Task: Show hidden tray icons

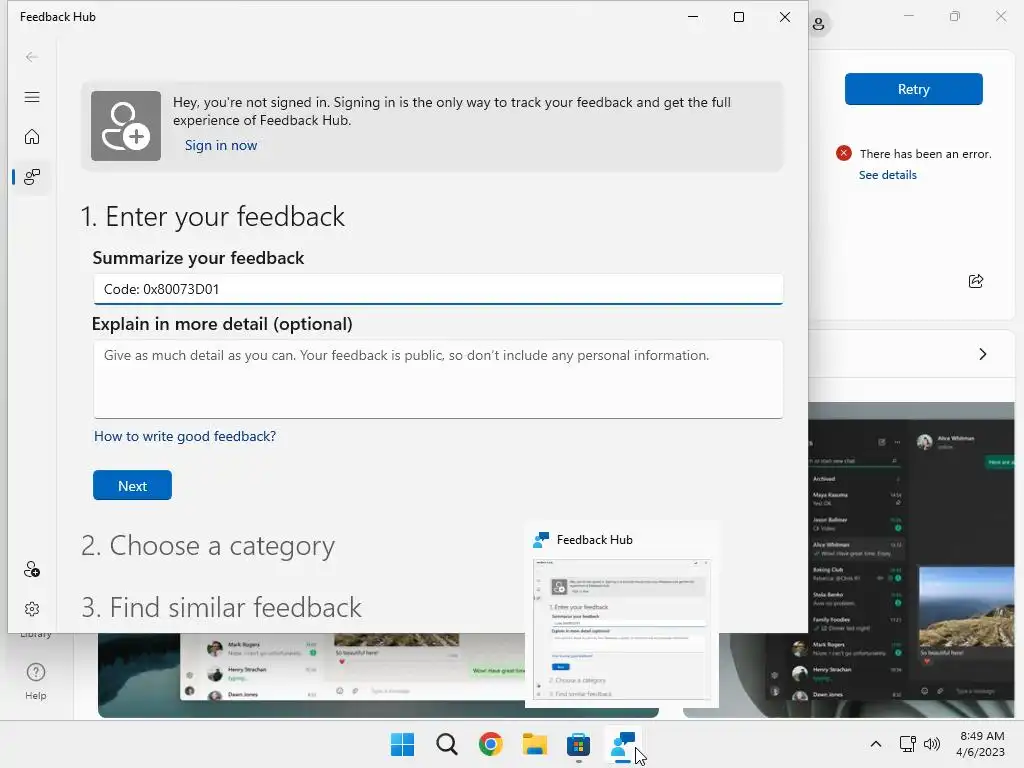Action: tap(876, 744)
